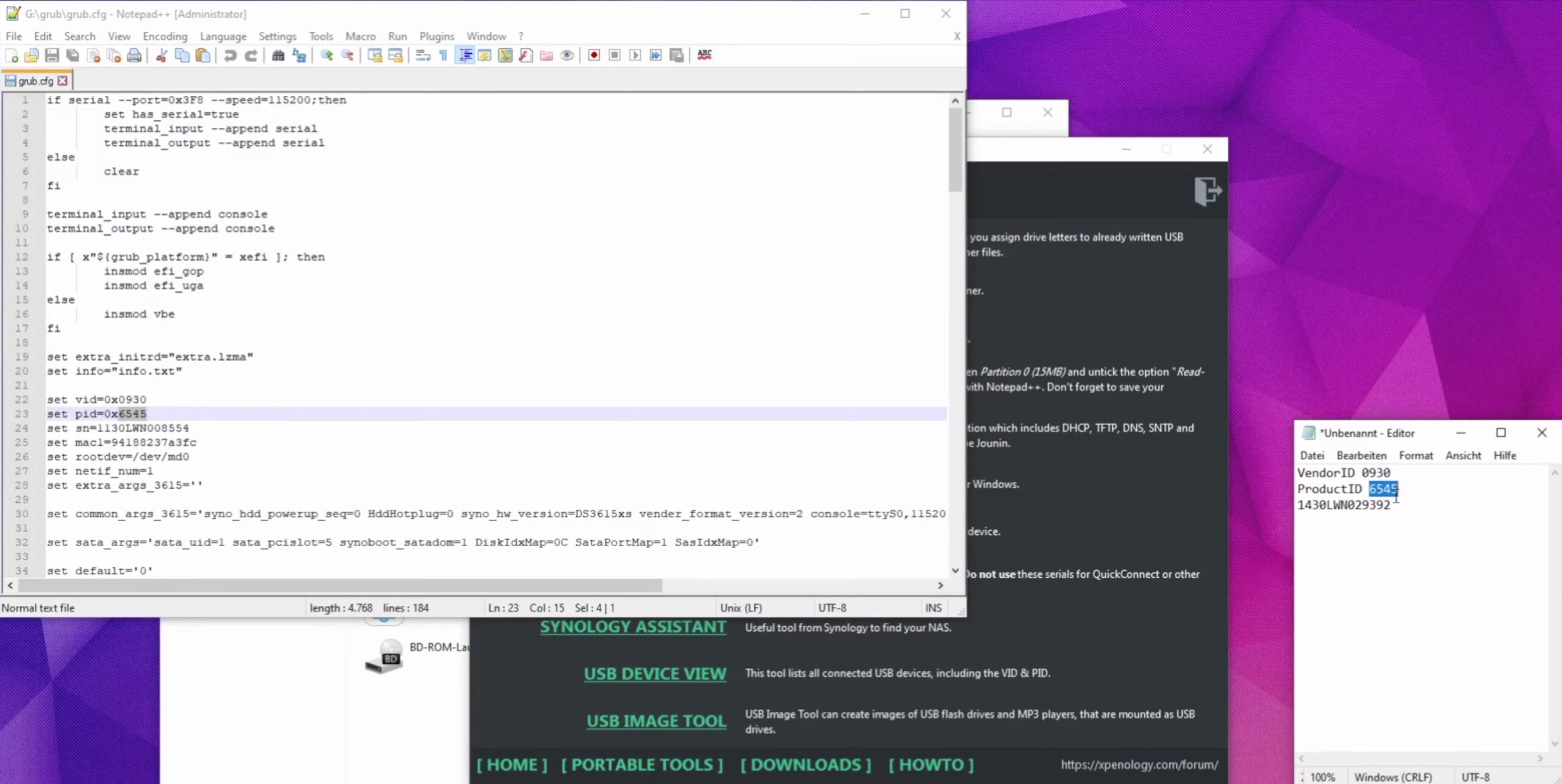Open the Encoding menu
1562x784 pixels.
[x=165, y=37]
